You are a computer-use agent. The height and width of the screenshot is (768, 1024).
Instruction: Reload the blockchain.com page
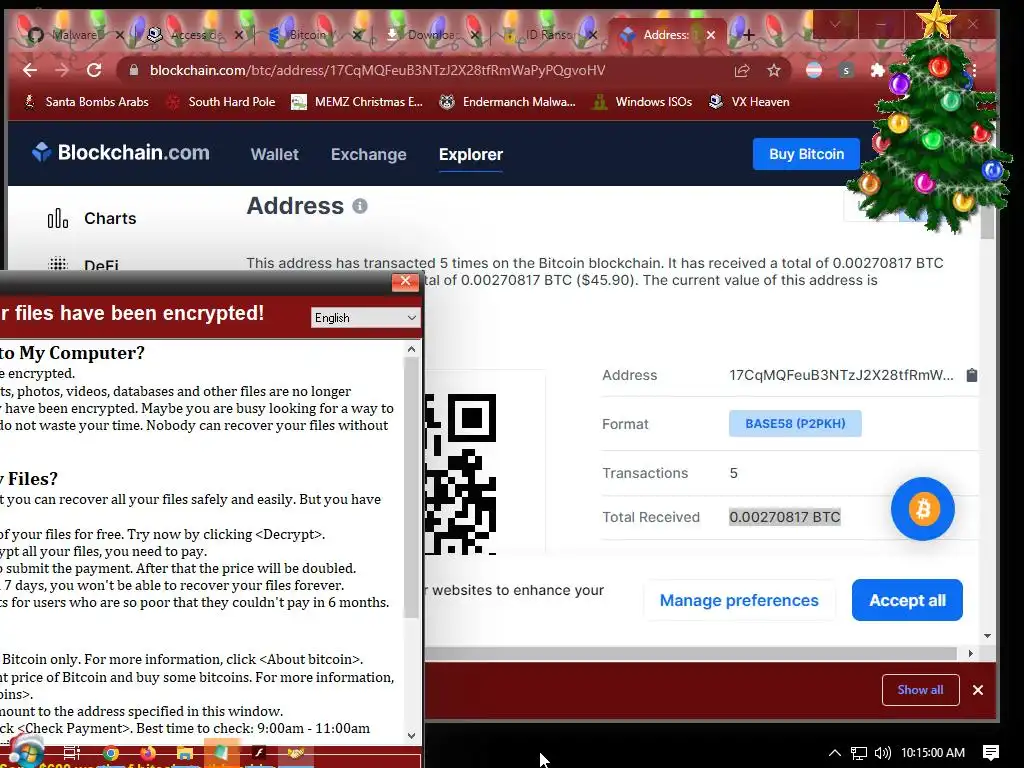(x=94, y=70)
